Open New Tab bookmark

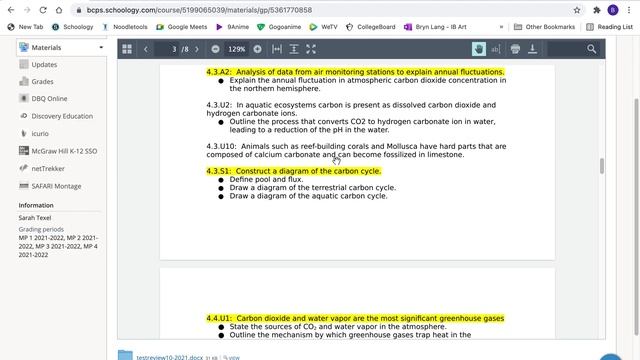coord(25,27)
